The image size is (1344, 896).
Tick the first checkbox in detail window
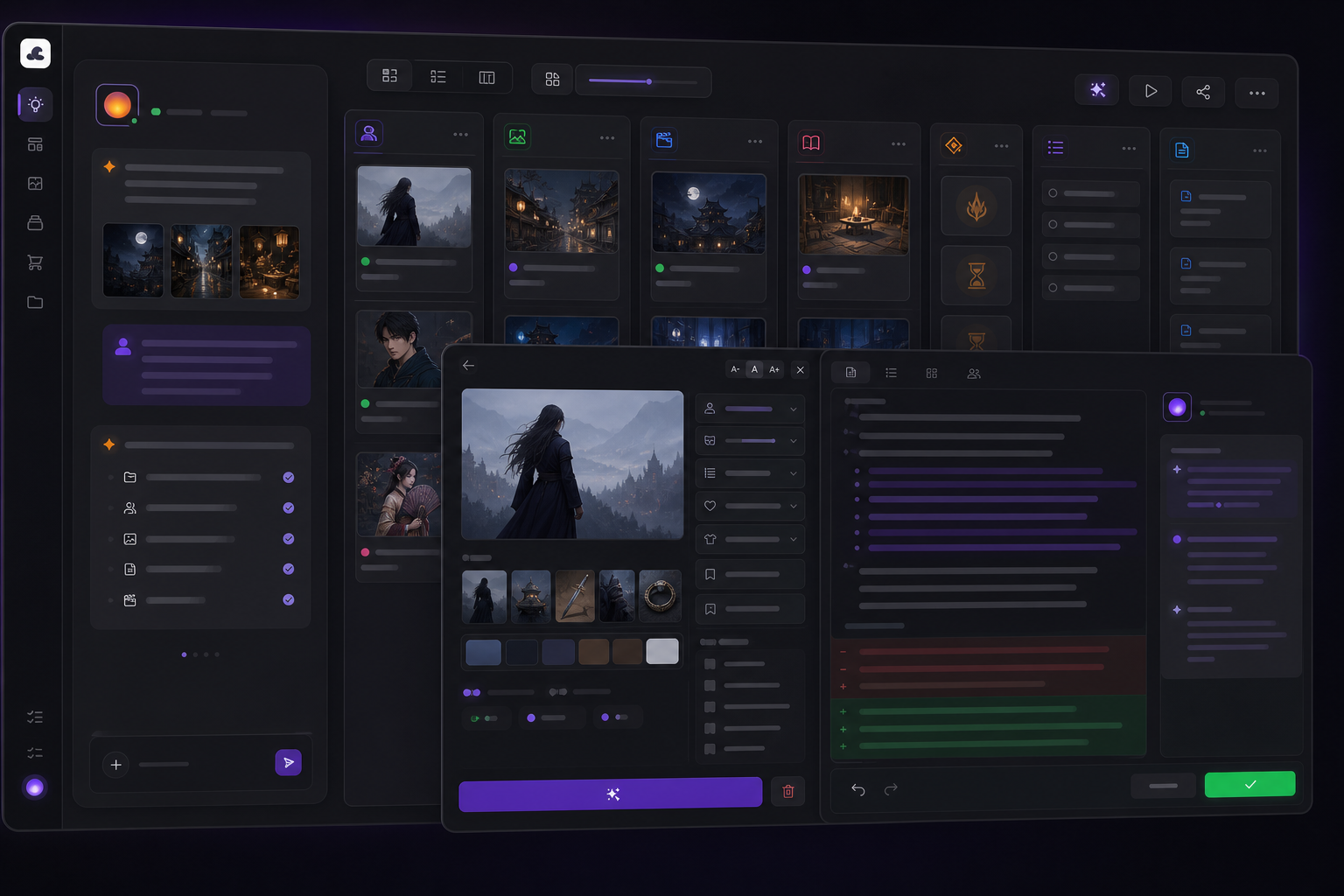(710, 664)
